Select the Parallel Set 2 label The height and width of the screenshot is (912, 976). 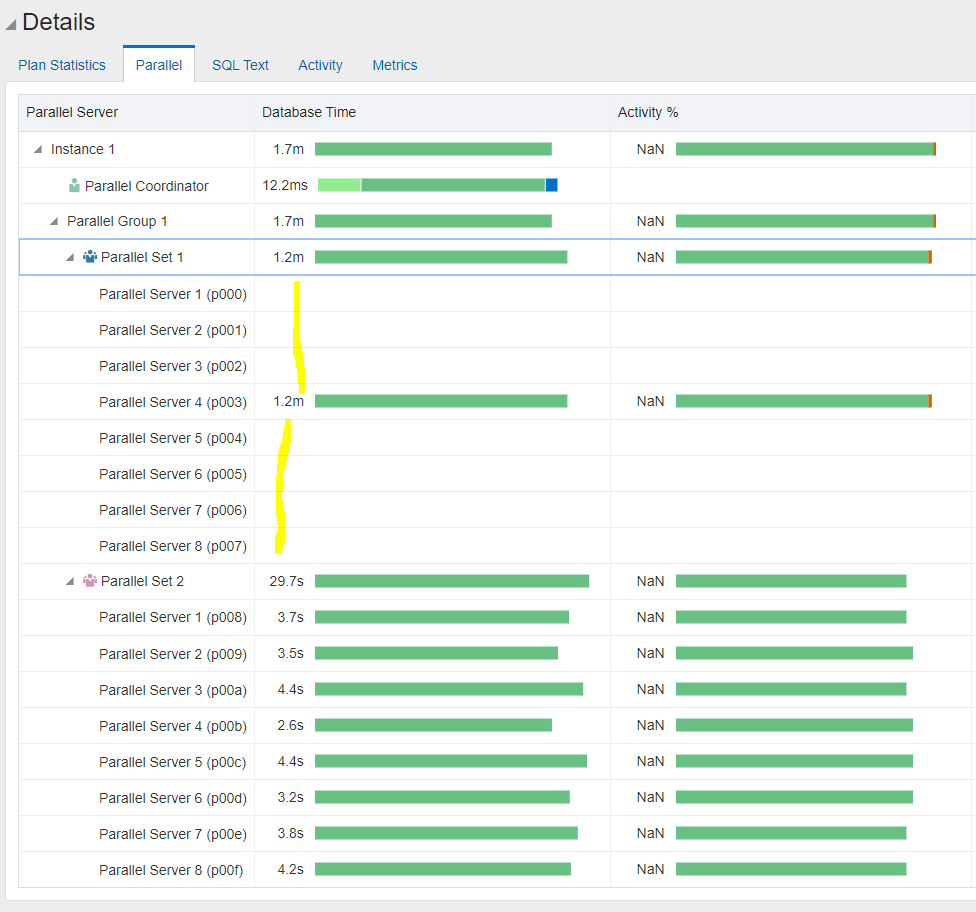pos(142,581)
